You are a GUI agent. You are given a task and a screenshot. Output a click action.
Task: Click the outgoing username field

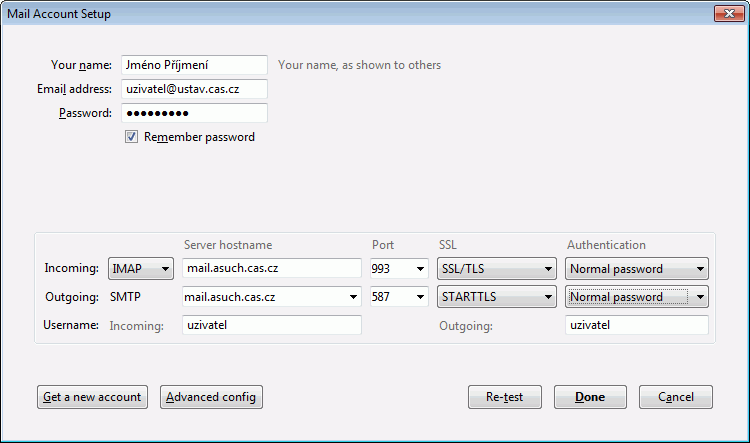coord(636,325)
